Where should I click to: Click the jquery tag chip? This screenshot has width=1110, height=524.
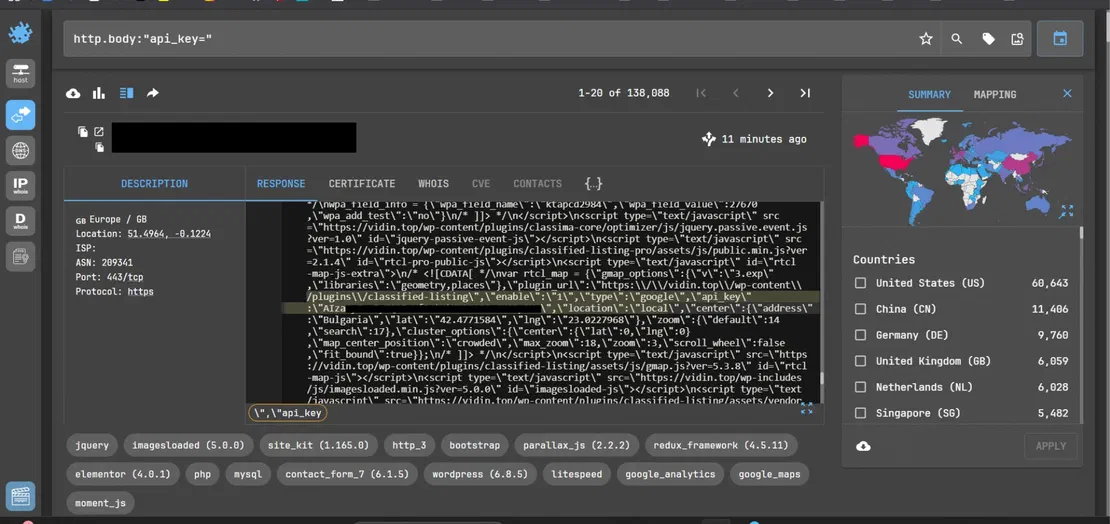pyautogui.click(x=92, y=445)
